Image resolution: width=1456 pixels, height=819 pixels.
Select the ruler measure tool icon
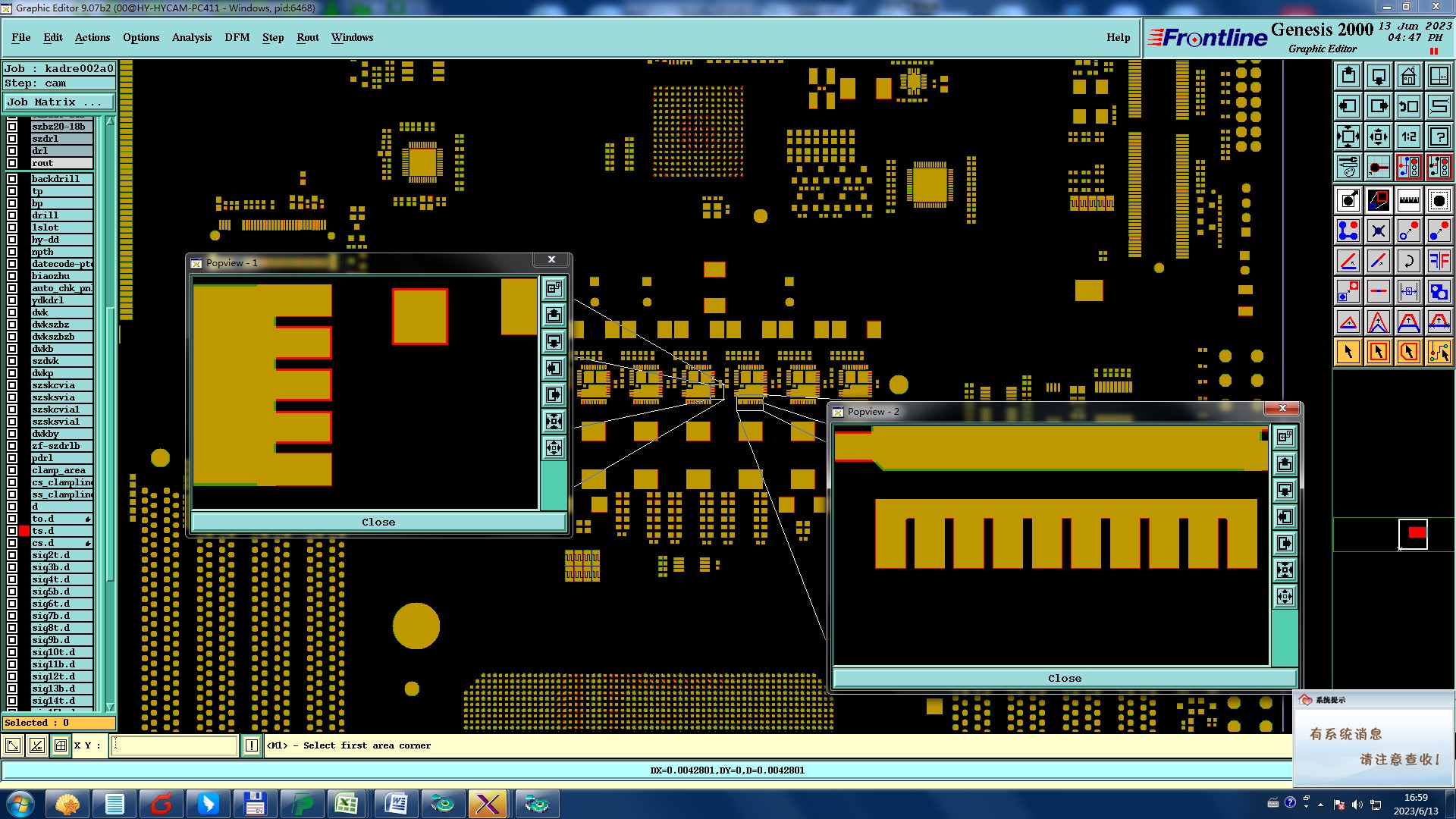(x=1408, y=200)
